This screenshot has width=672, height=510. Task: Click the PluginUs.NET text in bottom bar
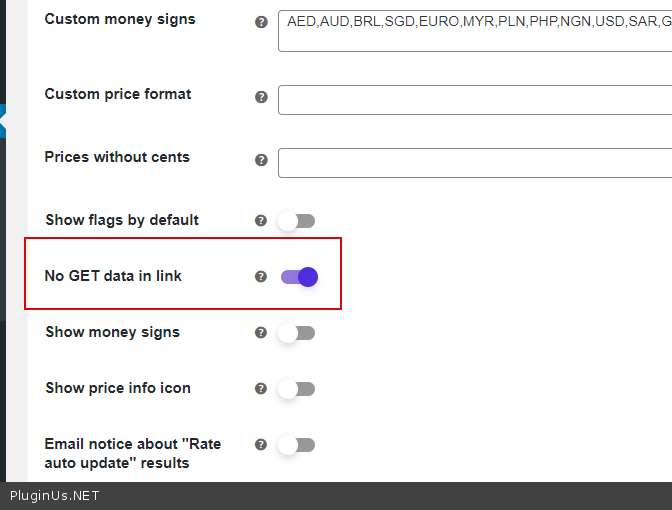point(55,496)
